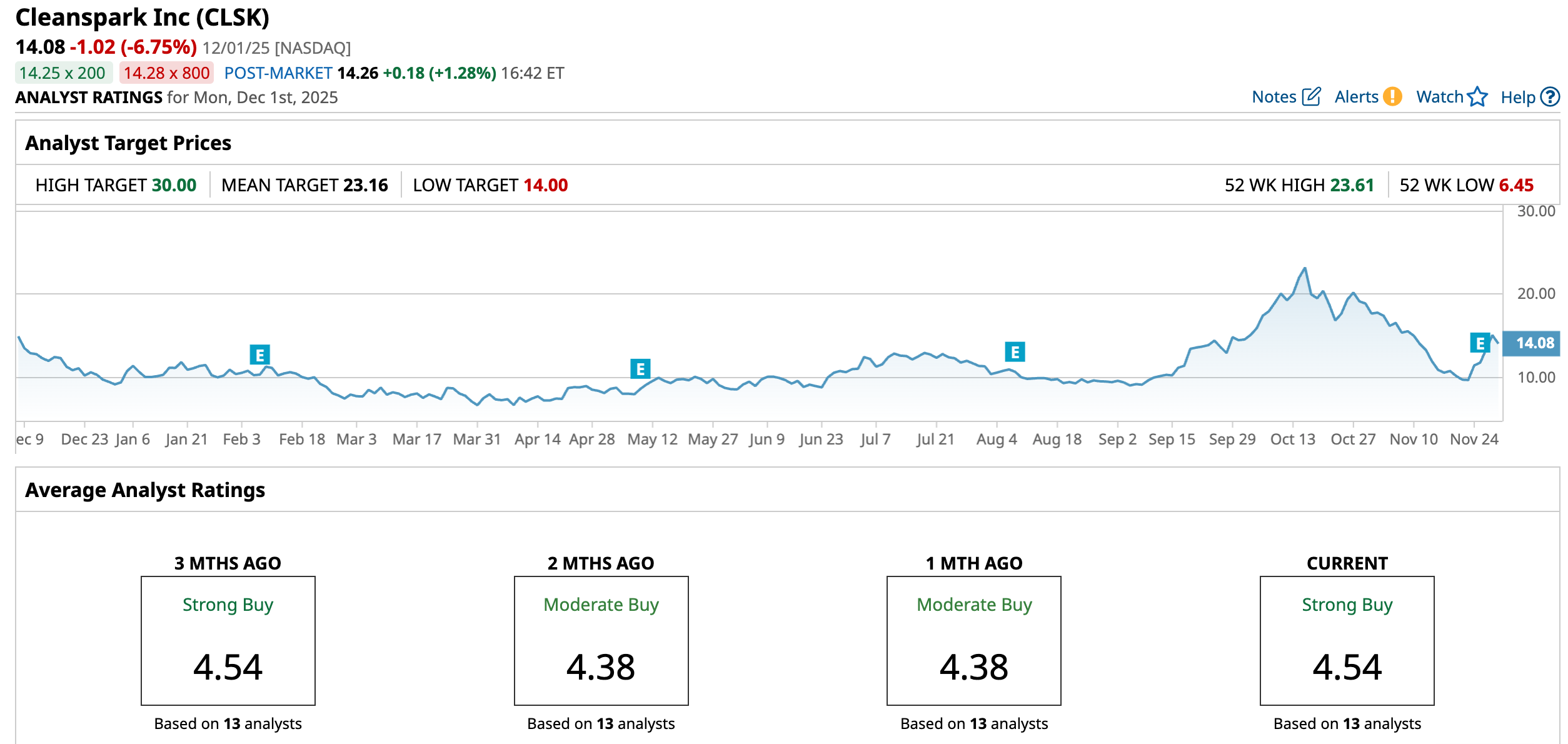The width and height of the screenshot is (1568, 744).
Task: Click the Watch link text
Action: 1439,97
